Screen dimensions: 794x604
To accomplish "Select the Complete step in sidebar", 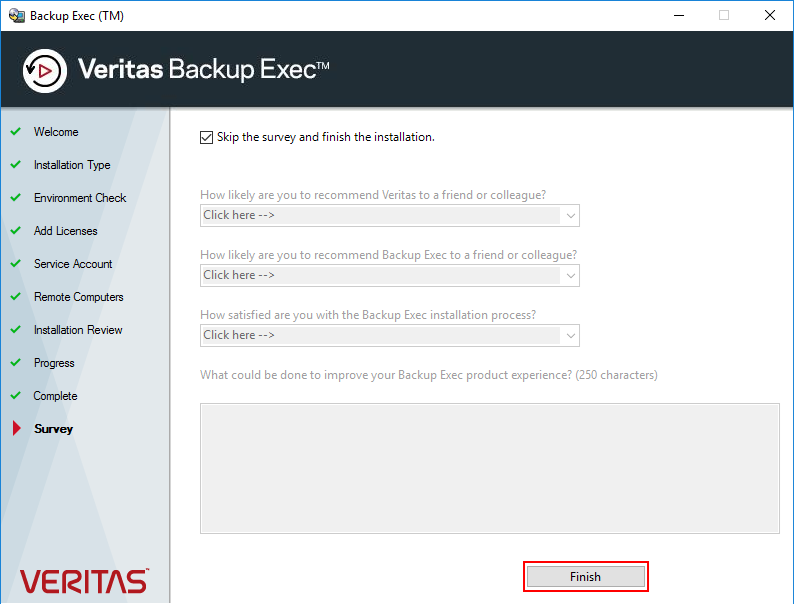I will 55,395.
